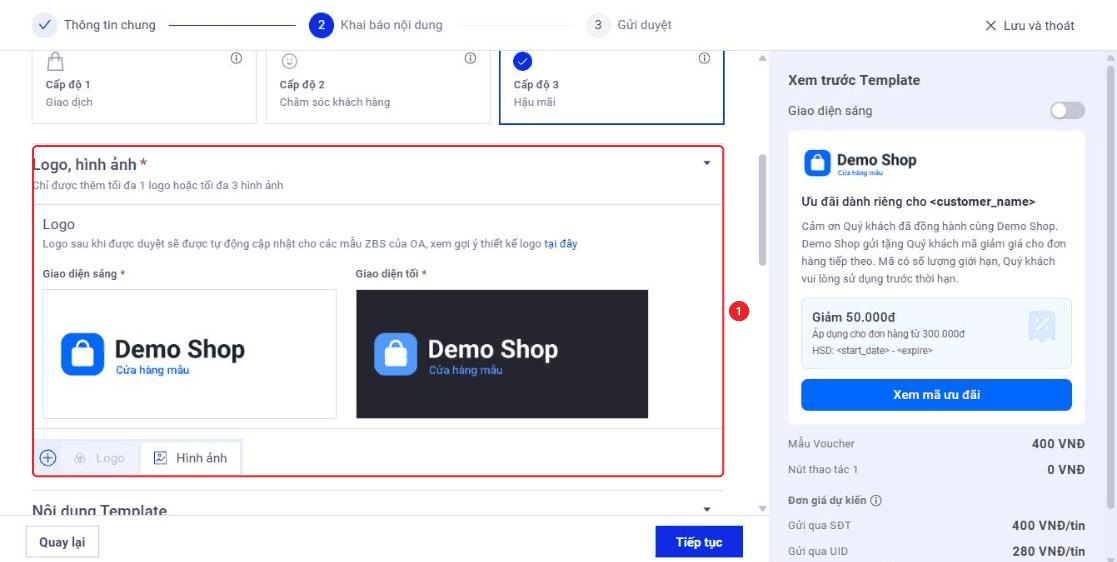Click the Ưu đãi dành riêng cho <customer_name> title
This screenshot has width=1117, height=562.
point(918,202)
